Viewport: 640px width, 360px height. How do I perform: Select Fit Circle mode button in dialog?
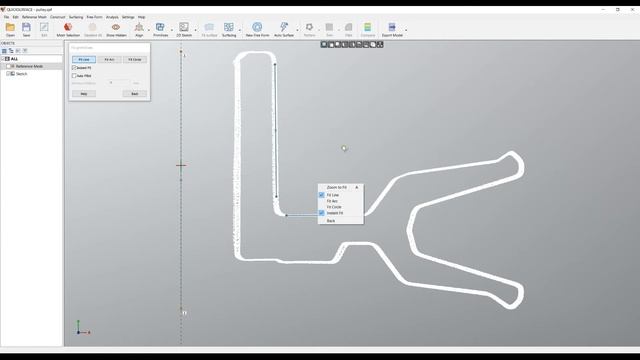(135, 60)
